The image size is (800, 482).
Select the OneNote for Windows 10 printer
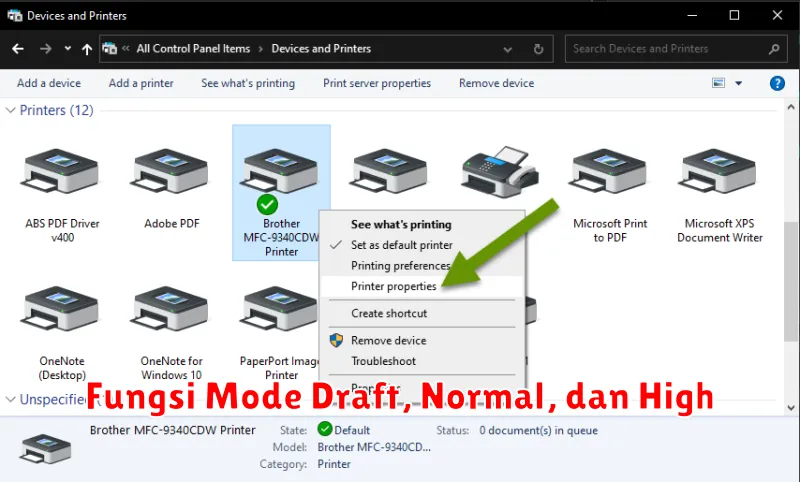tap(170, 308)
